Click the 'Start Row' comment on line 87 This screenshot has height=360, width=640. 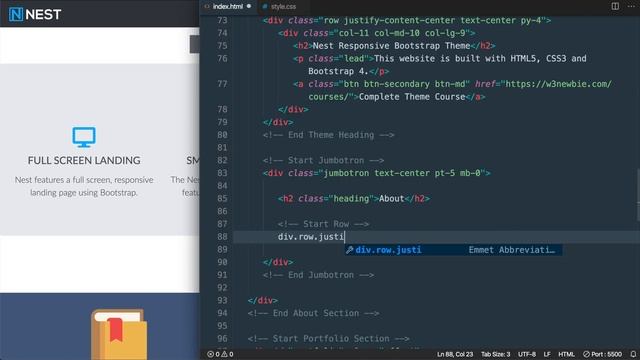(323, 224)
